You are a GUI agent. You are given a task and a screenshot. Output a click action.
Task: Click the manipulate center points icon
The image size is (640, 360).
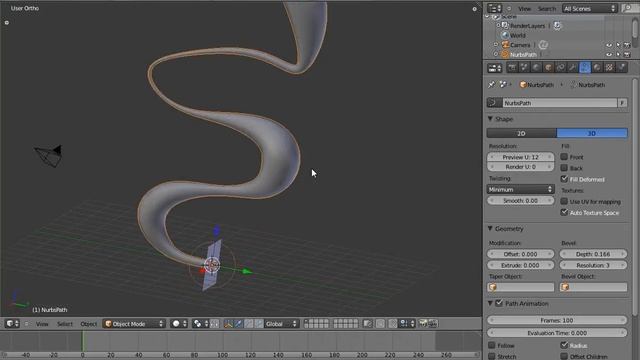tap(215, 324)
